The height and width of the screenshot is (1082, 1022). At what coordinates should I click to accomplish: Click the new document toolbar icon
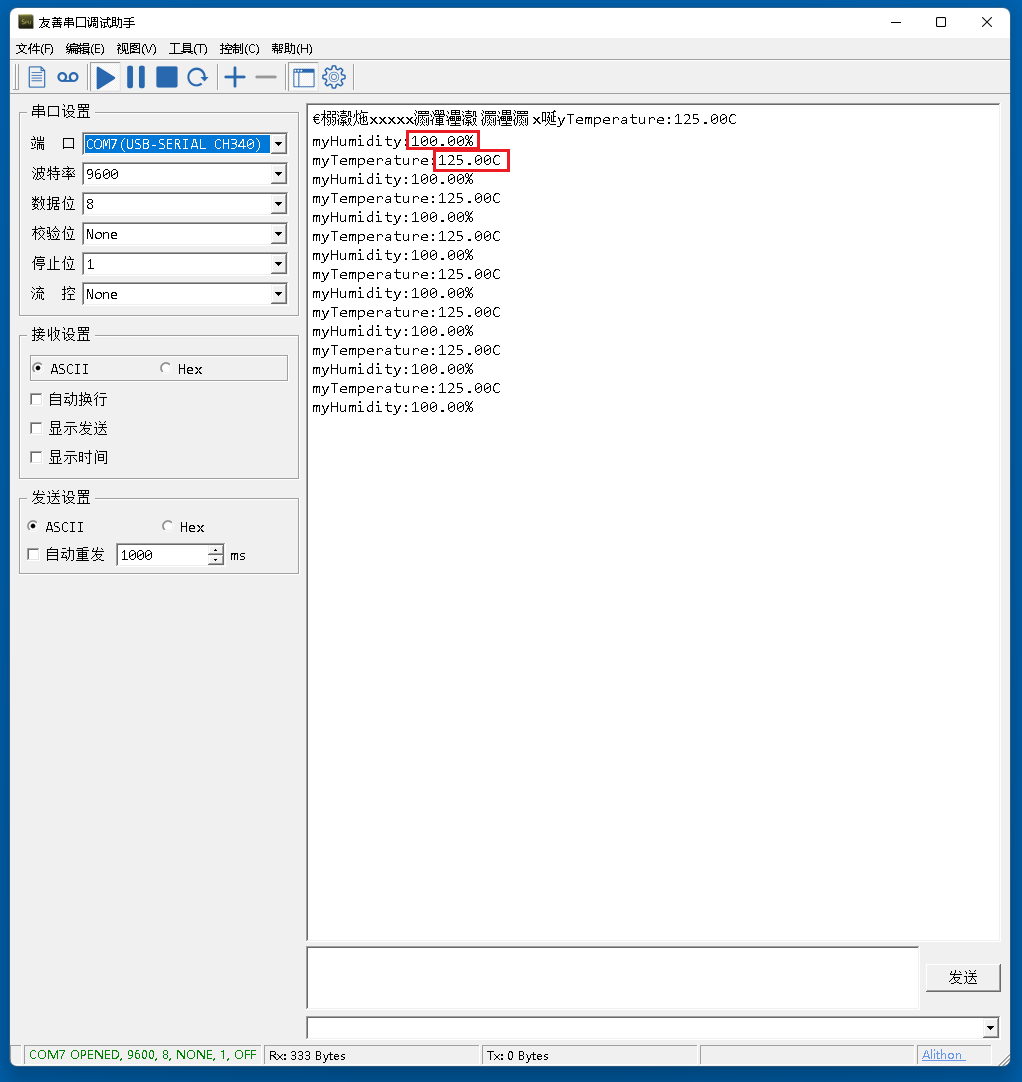pos(37,77)
